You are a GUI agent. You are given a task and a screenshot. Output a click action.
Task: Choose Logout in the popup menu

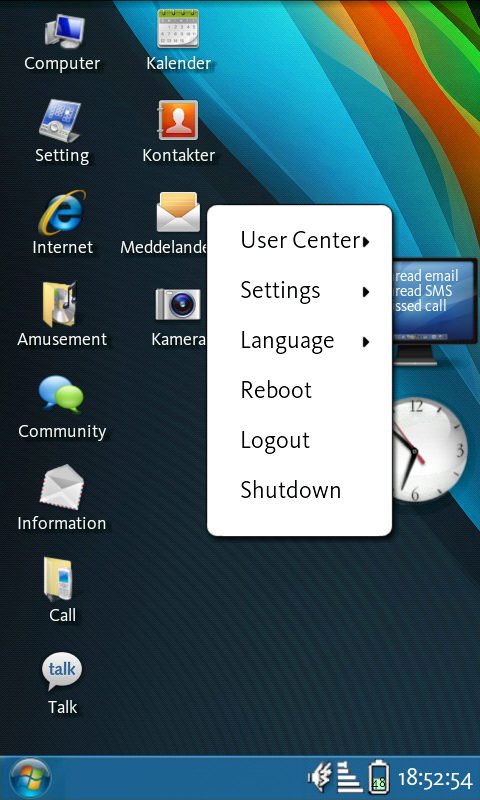pos(299,441)
